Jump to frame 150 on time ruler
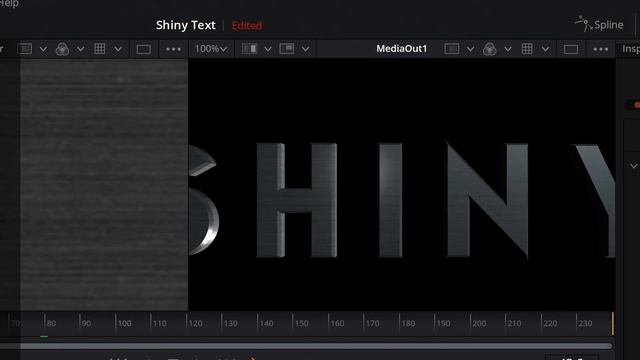Screen dimensions: 640x360 [301, 323]
